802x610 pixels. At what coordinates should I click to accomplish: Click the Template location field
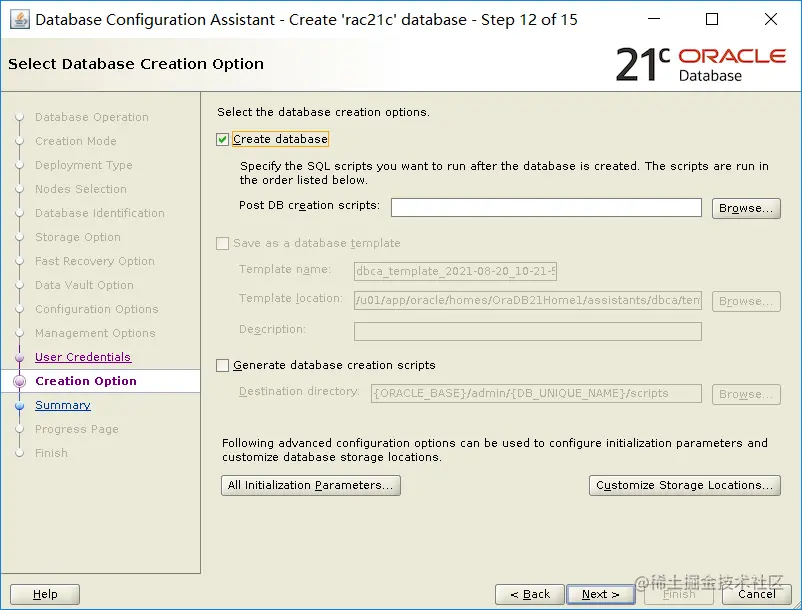pyautogui.click(x=528, y=300)
